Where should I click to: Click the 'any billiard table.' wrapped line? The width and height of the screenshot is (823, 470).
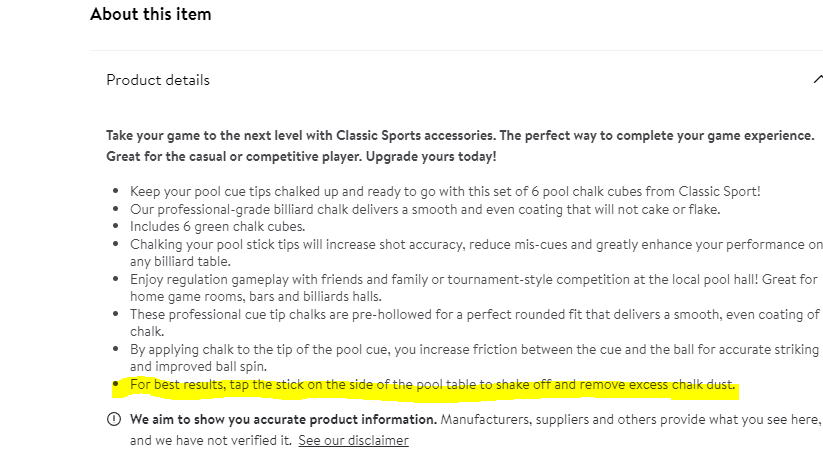180,261
